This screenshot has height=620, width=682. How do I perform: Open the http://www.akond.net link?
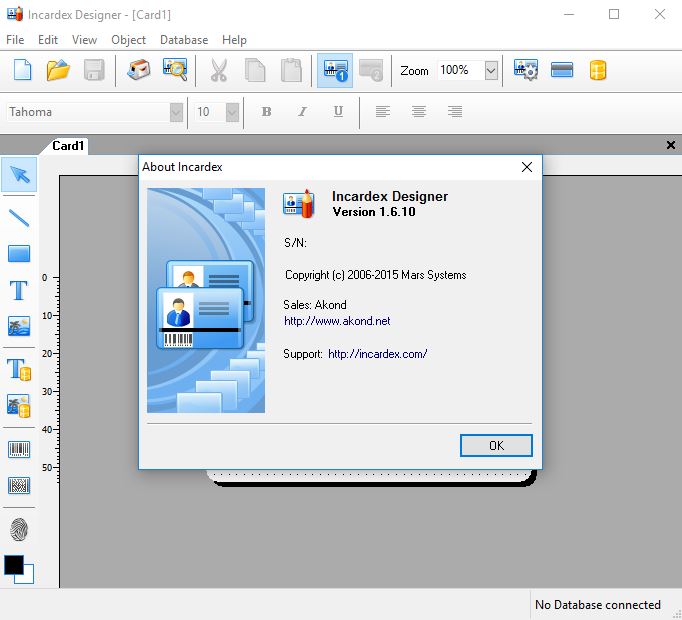(337, 321)
